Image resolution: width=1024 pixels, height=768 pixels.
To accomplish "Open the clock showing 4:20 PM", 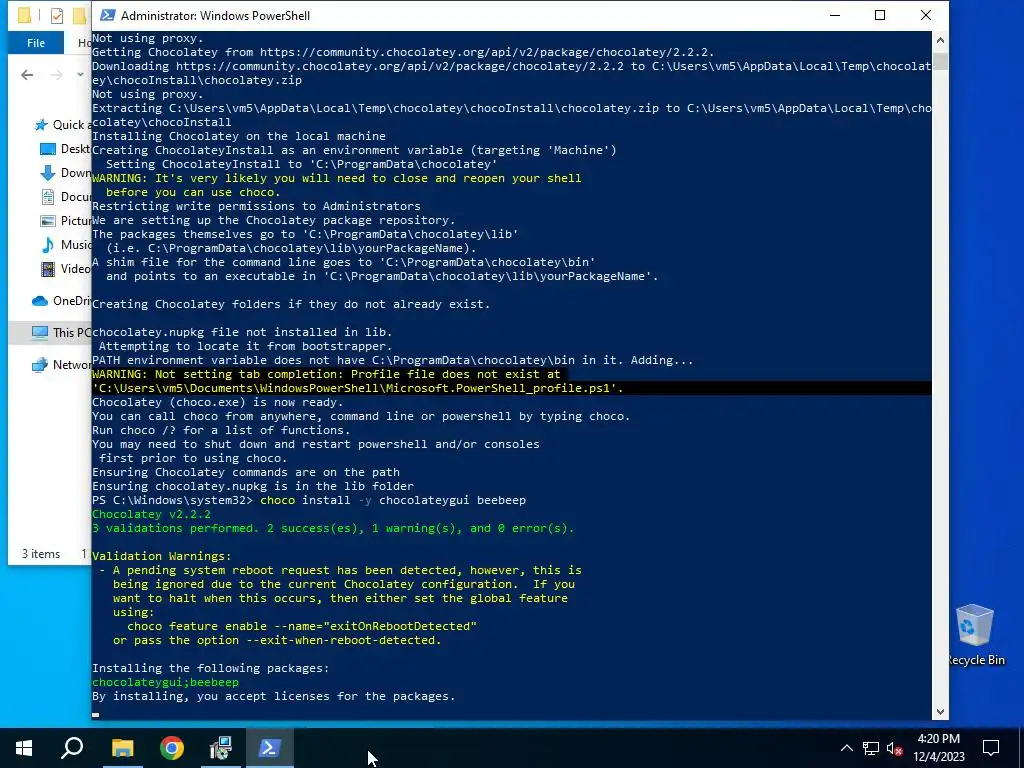I will point(938,748).
